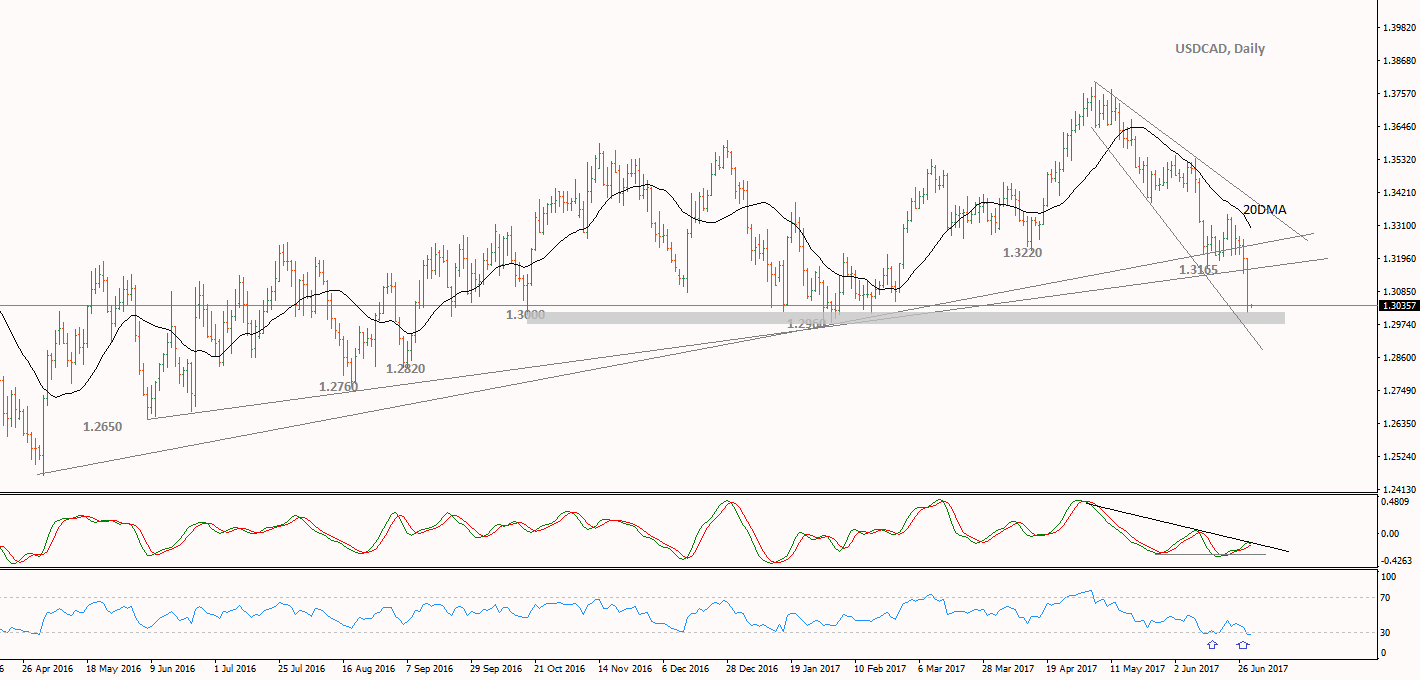Click the 1.3220 support annotation label
Viewport: 1420px width, 680px height.
(1020, 253)
